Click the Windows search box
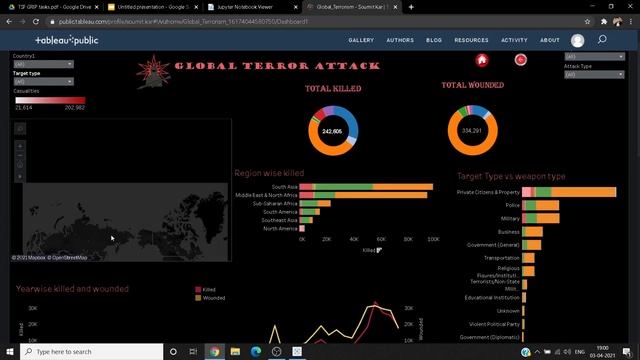Viewport: 640px width, 360px height. pyautogui.click(x=91, y=351)
